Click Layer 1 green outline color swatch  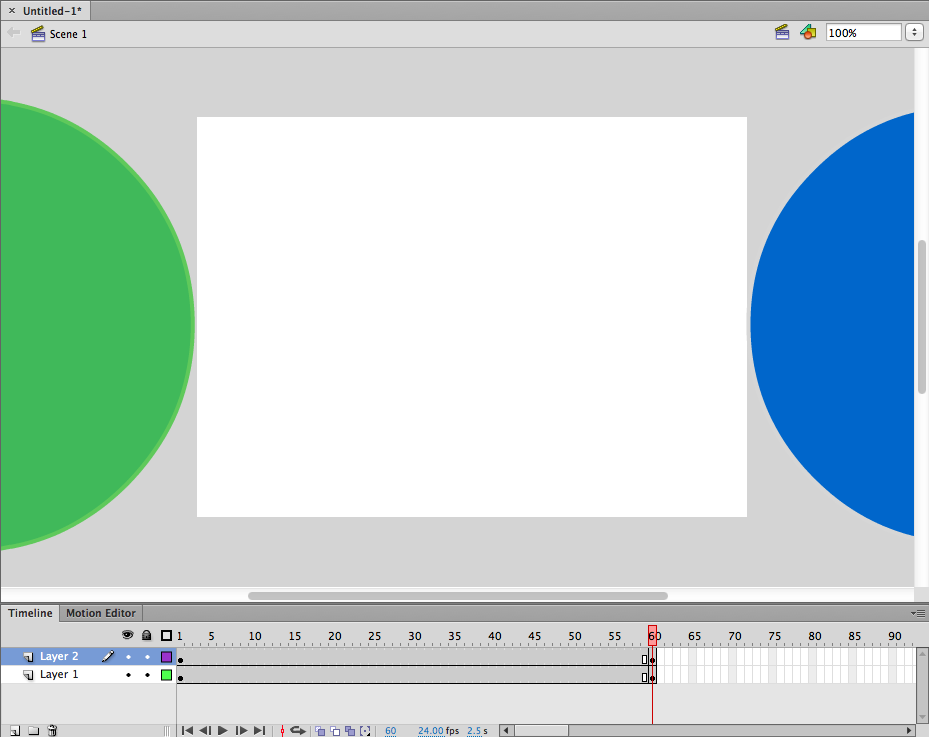click(x=166, y=675)
